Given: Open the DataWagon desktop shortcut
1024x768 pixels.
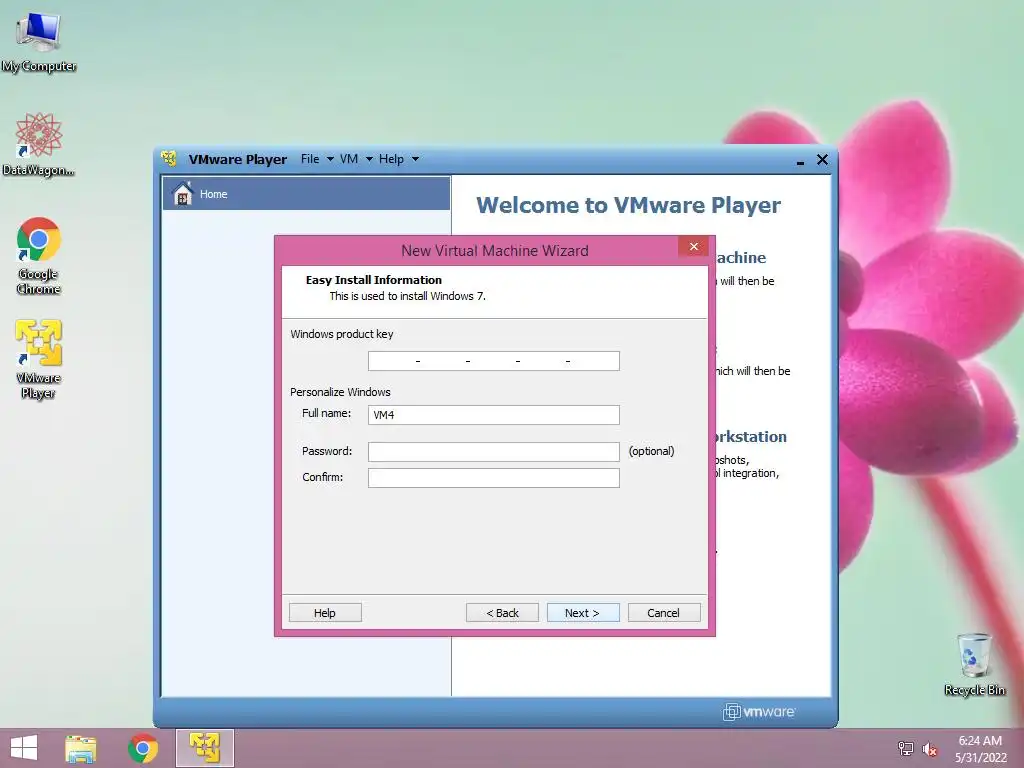Looking at the screenshot, I should (x=39, y=144).
